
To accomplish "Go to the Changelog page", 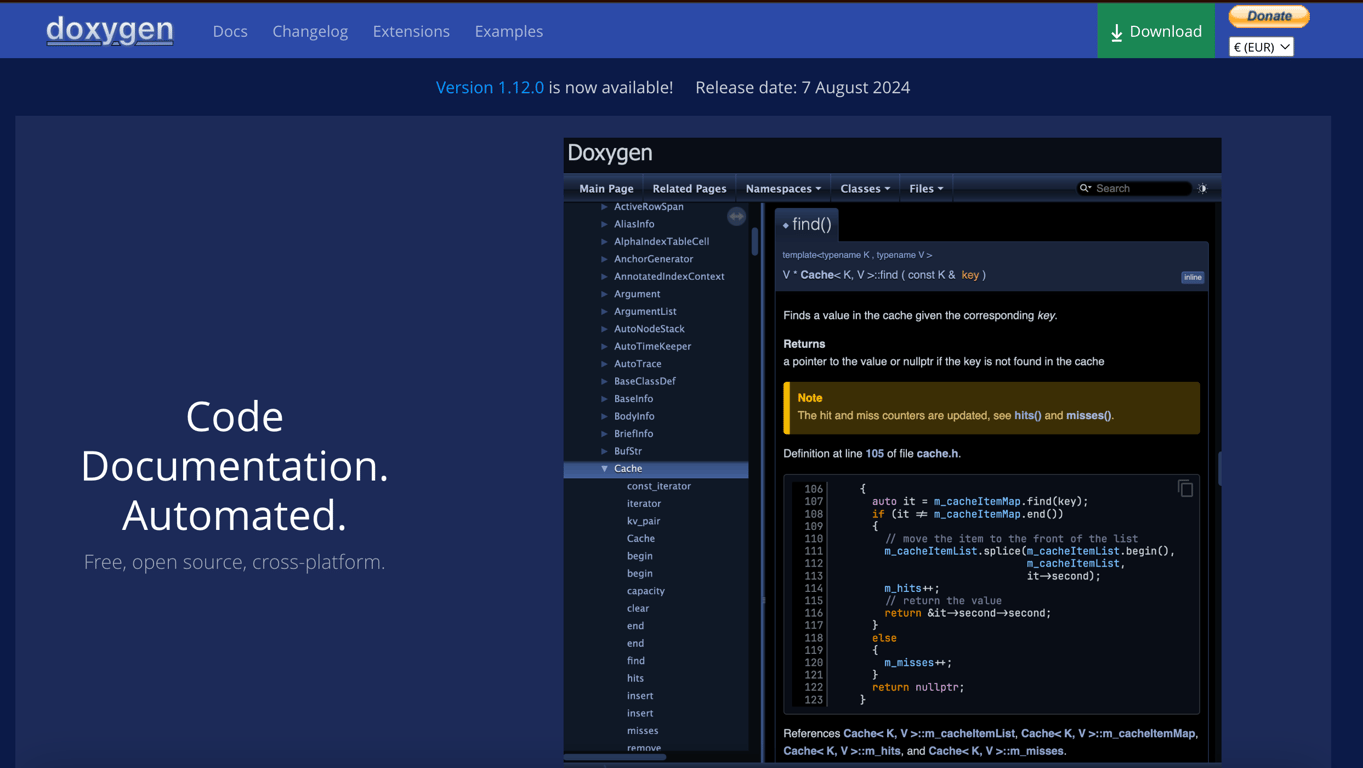I will click(310, 31).
